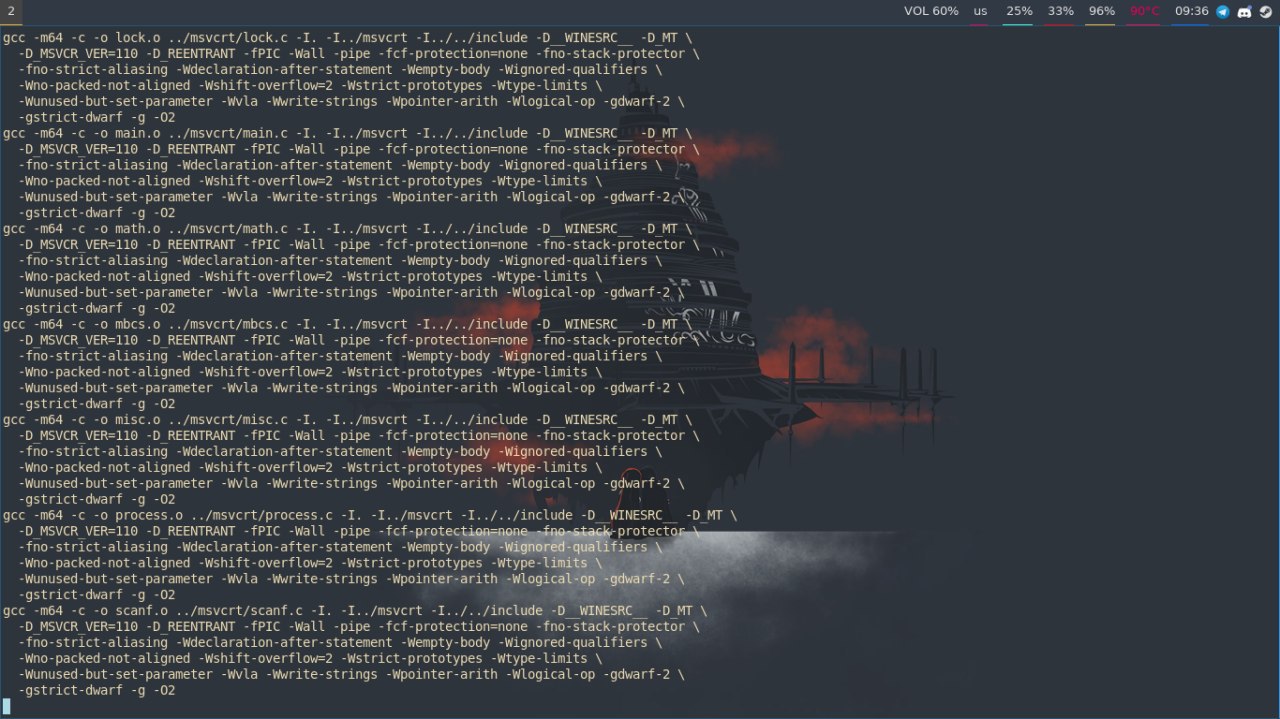Open the Discord tray icon
Image resolution: width=1280 pixels, height=719 pixels.
tap(1244, 12)
